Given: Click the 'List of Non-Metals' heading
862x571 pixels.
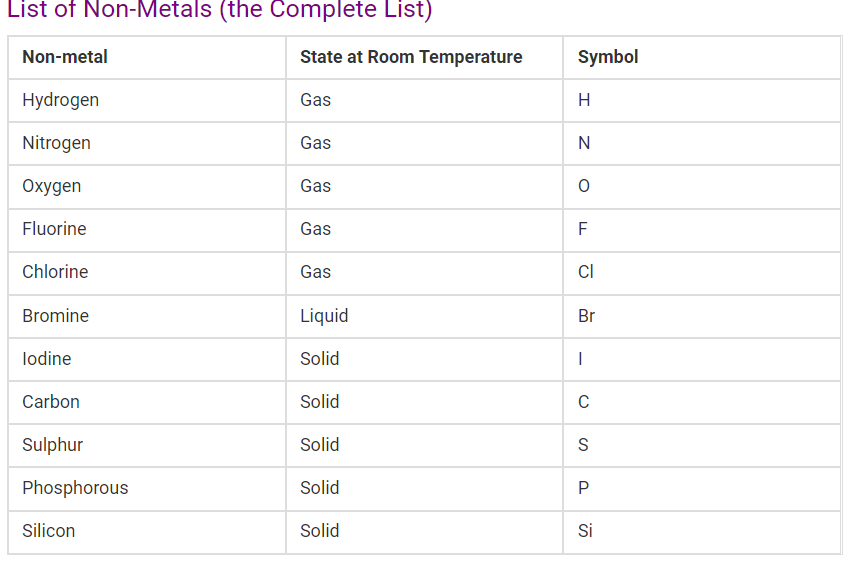Looking at the screenshot, I should [x=220, y=12].
